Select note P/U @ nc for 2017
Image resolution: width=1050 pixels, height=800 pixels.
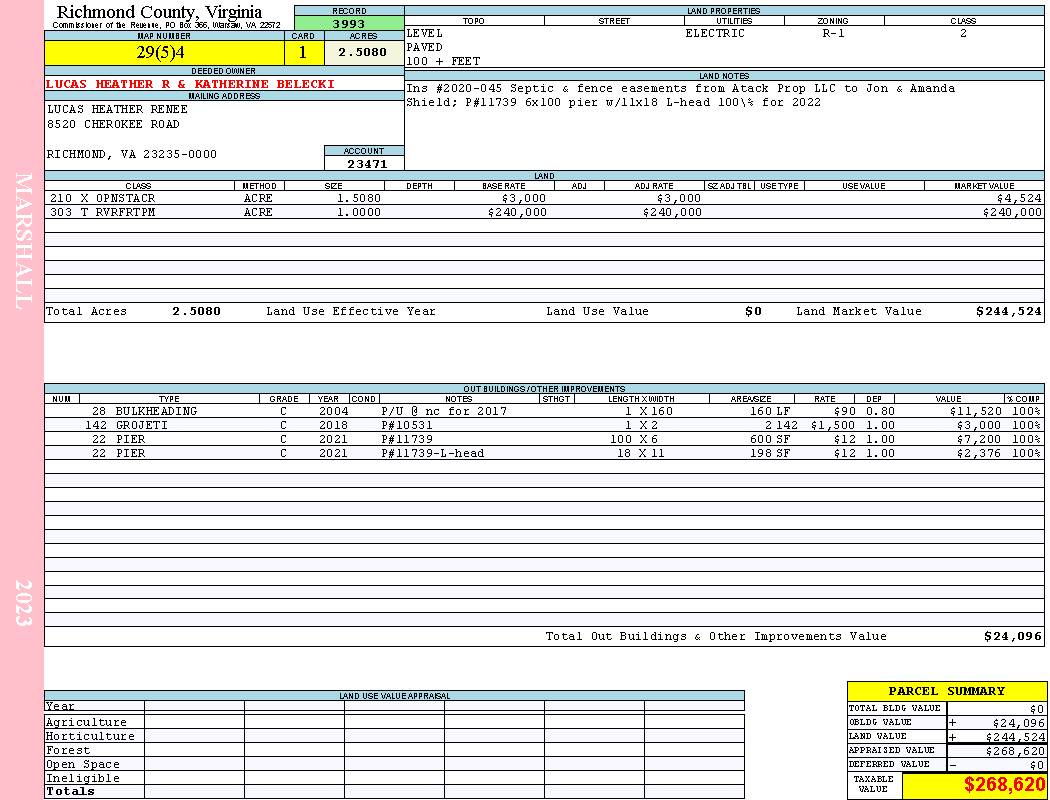pyautogui.click(x=444, y=412)
